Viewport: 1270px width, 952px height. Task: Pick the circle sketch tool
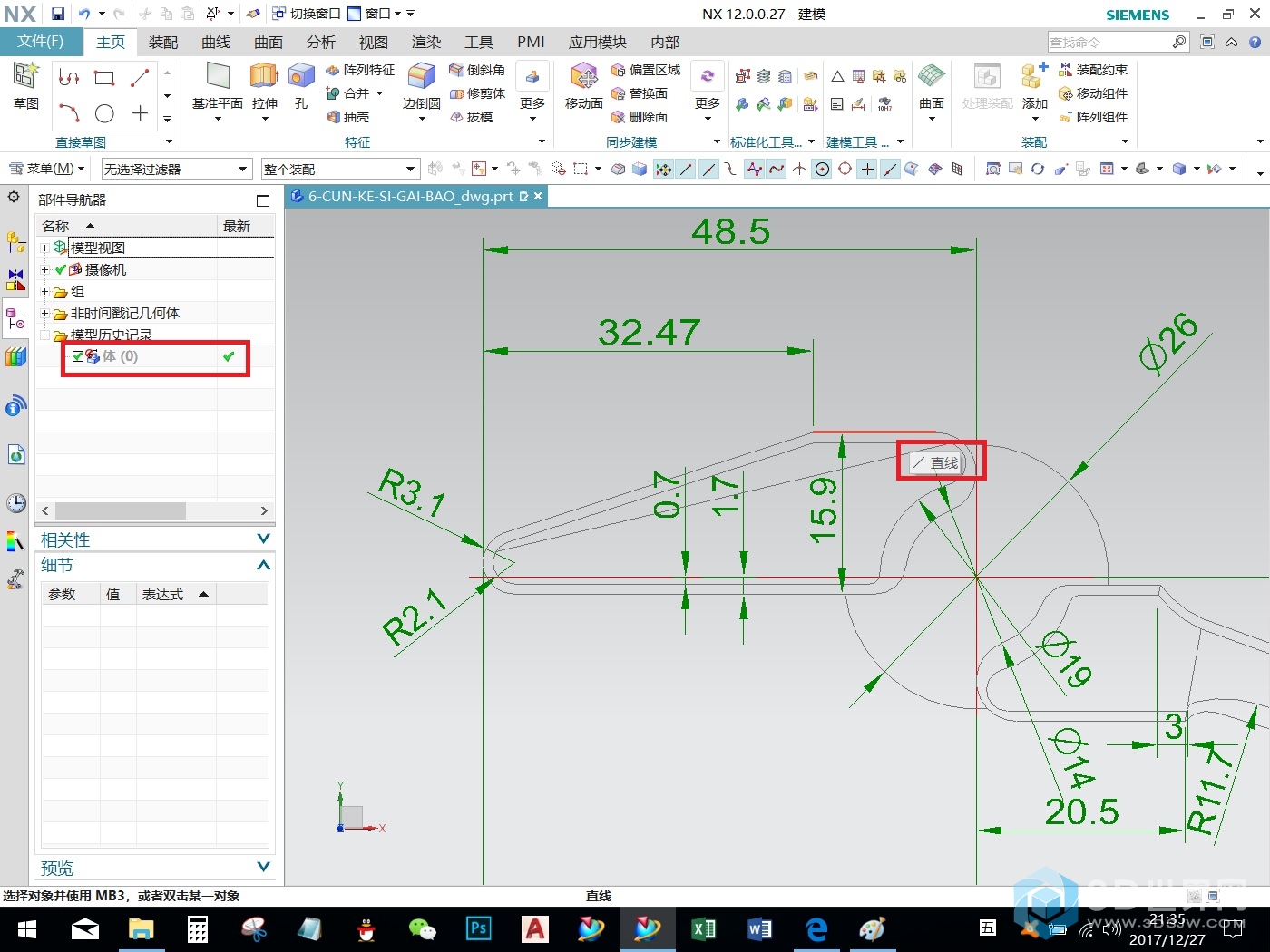click(x=104, y=113)
